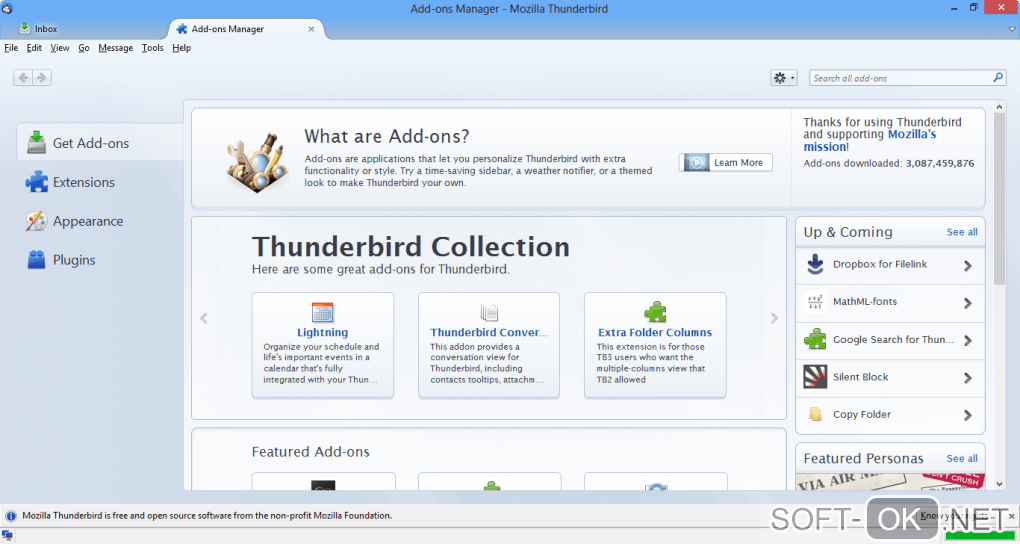Open the File menu

coord(11,48)
